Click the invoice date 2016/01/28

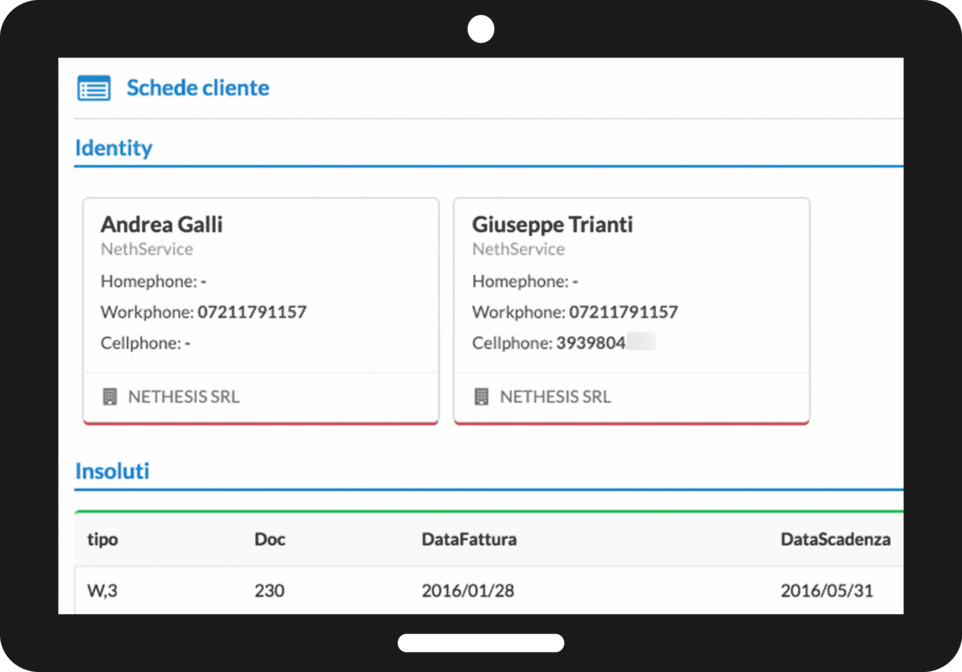[x=468, y=590]
